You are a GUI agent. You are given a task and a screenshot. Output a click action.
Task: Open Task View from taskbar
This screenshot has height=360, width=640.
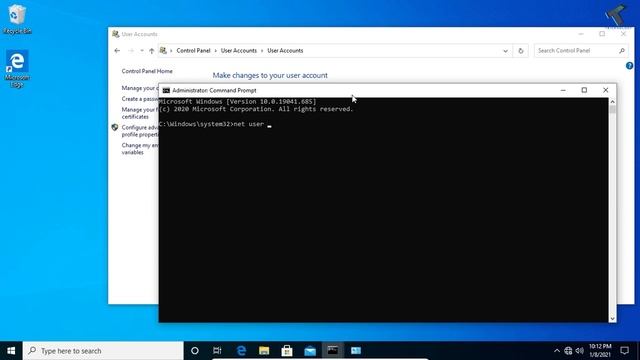click(217, 351)
